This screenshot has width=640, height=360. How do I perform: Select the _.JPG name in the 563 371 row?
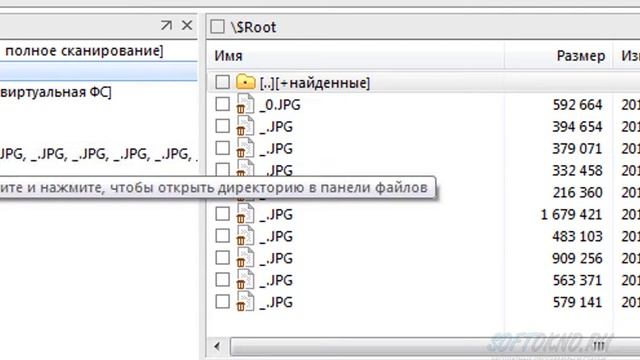[x=276, y=281]
